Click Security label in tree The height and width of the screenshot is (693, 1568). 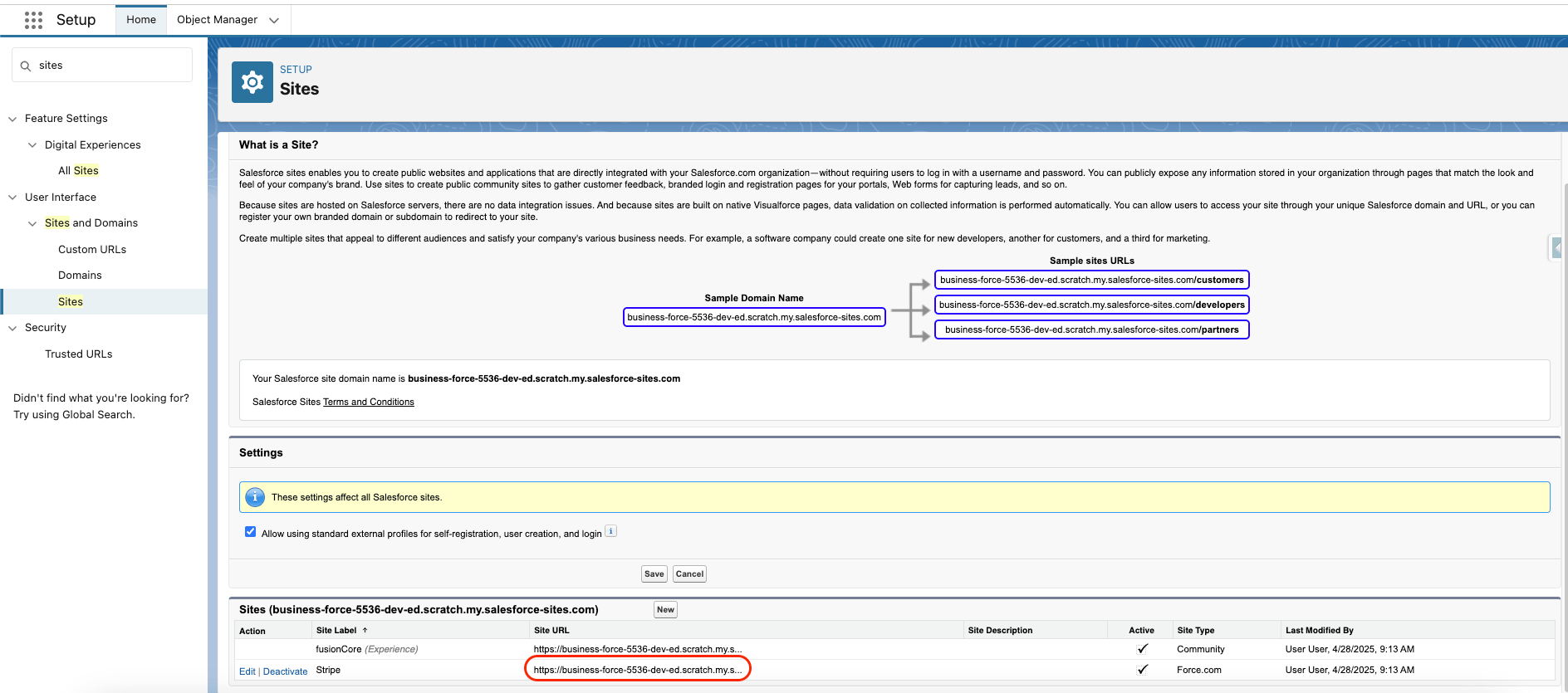[46, 328]
